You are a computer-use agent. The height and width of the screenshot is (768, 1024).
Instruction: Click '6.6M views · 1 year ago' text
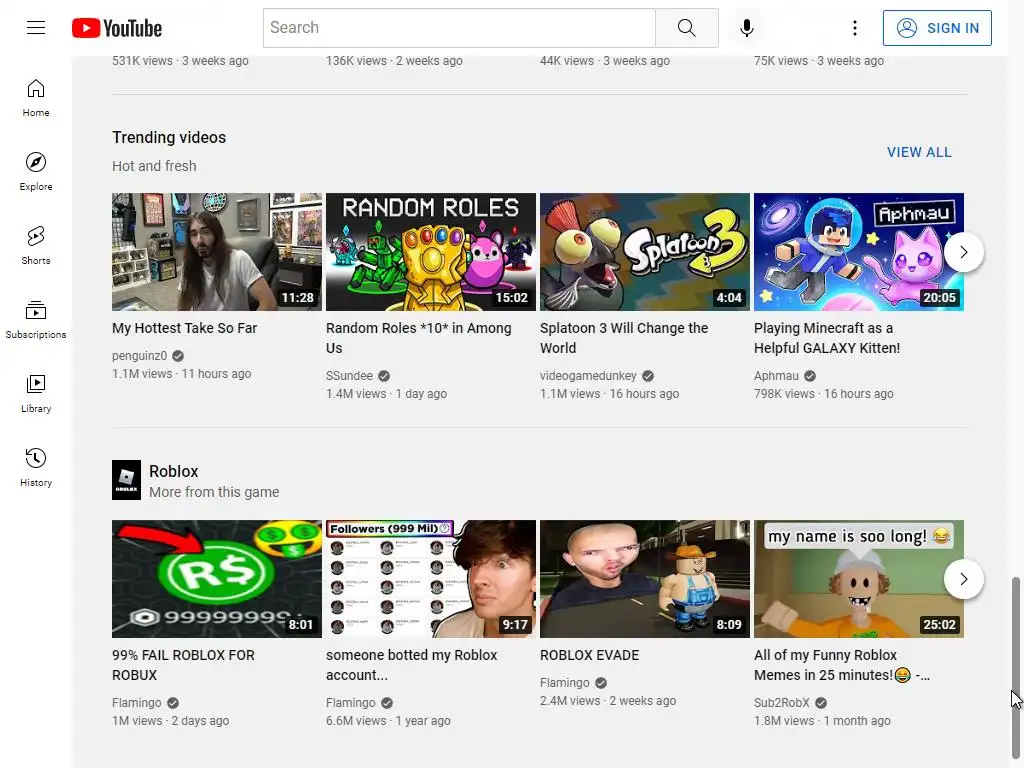click(x=389, y=721)
